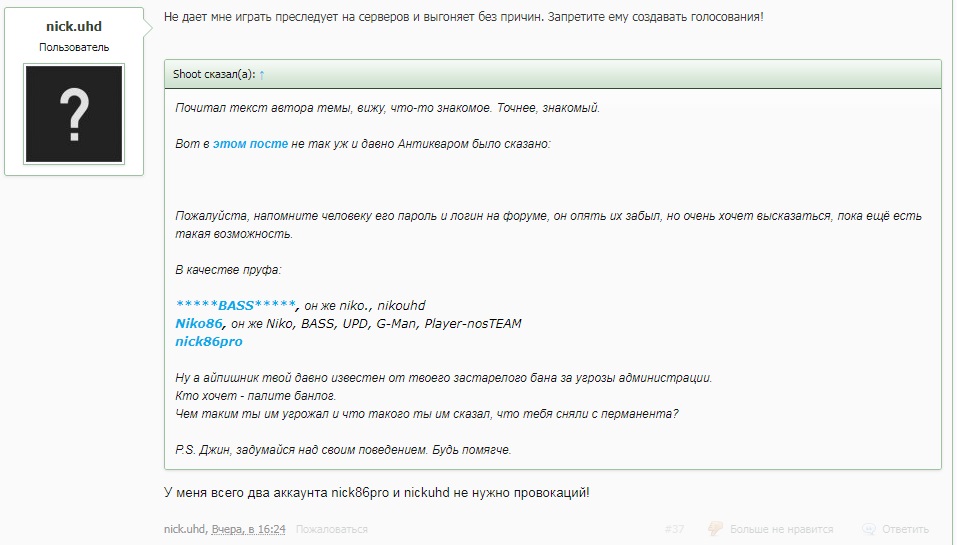Open the "Вчера, в 16:24" timestamp permalink

coord(248,529)
